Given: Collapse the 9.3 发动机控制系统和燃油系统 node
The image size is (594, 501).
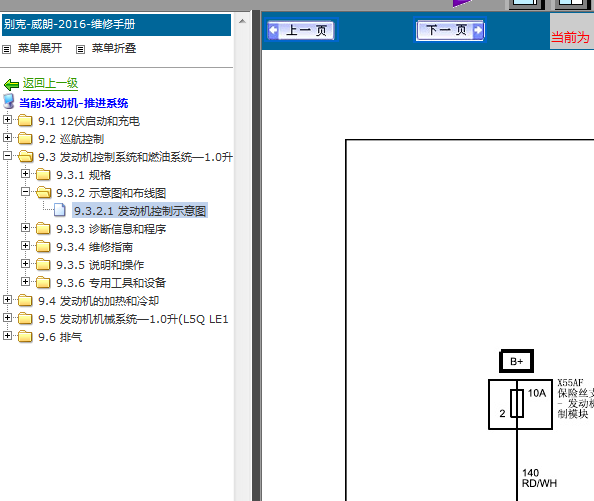Looking at the screenshot, I should click(x=7, y=156).
